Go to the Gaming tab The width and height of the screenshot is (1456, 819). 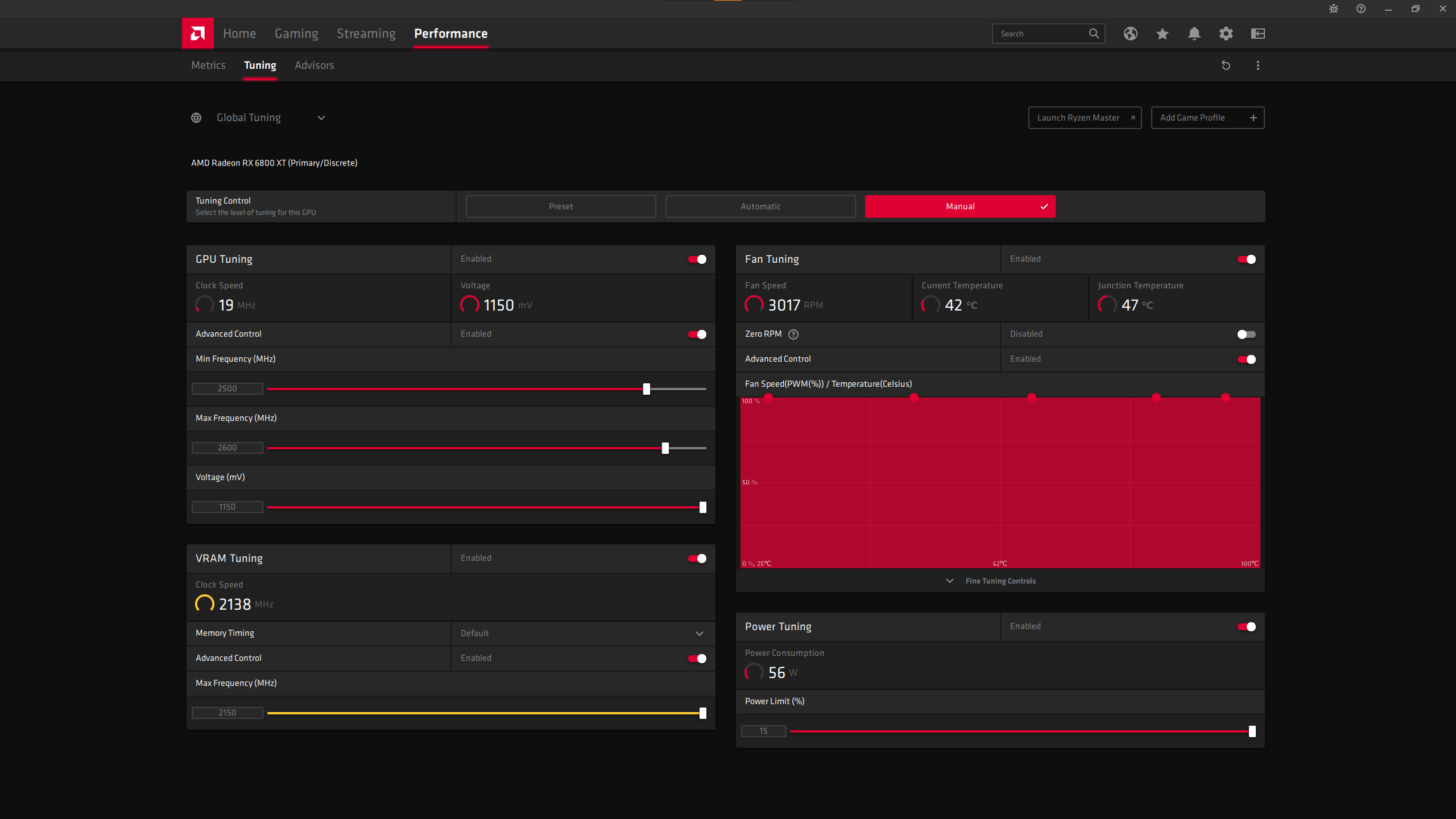(296, 34)
